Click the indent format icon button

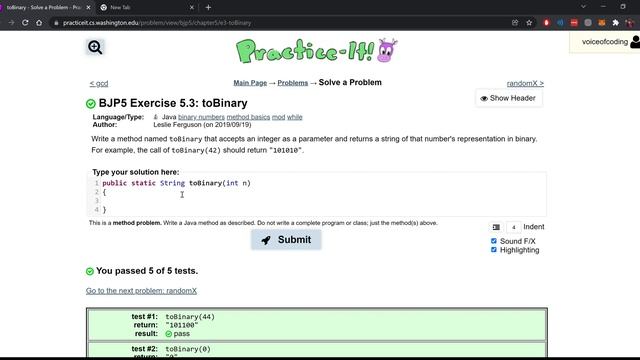(496, 227)
